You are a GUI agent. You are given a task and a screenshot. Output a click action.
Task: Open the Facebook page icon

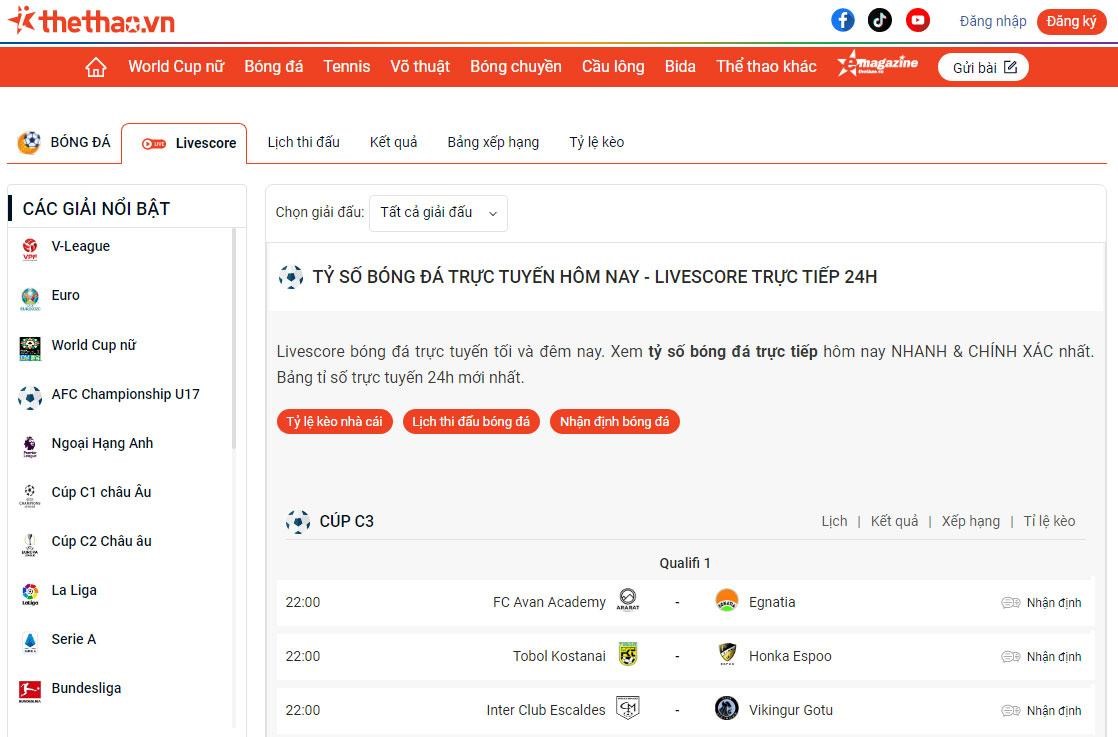pyautogui.click(x=843, y=20)
